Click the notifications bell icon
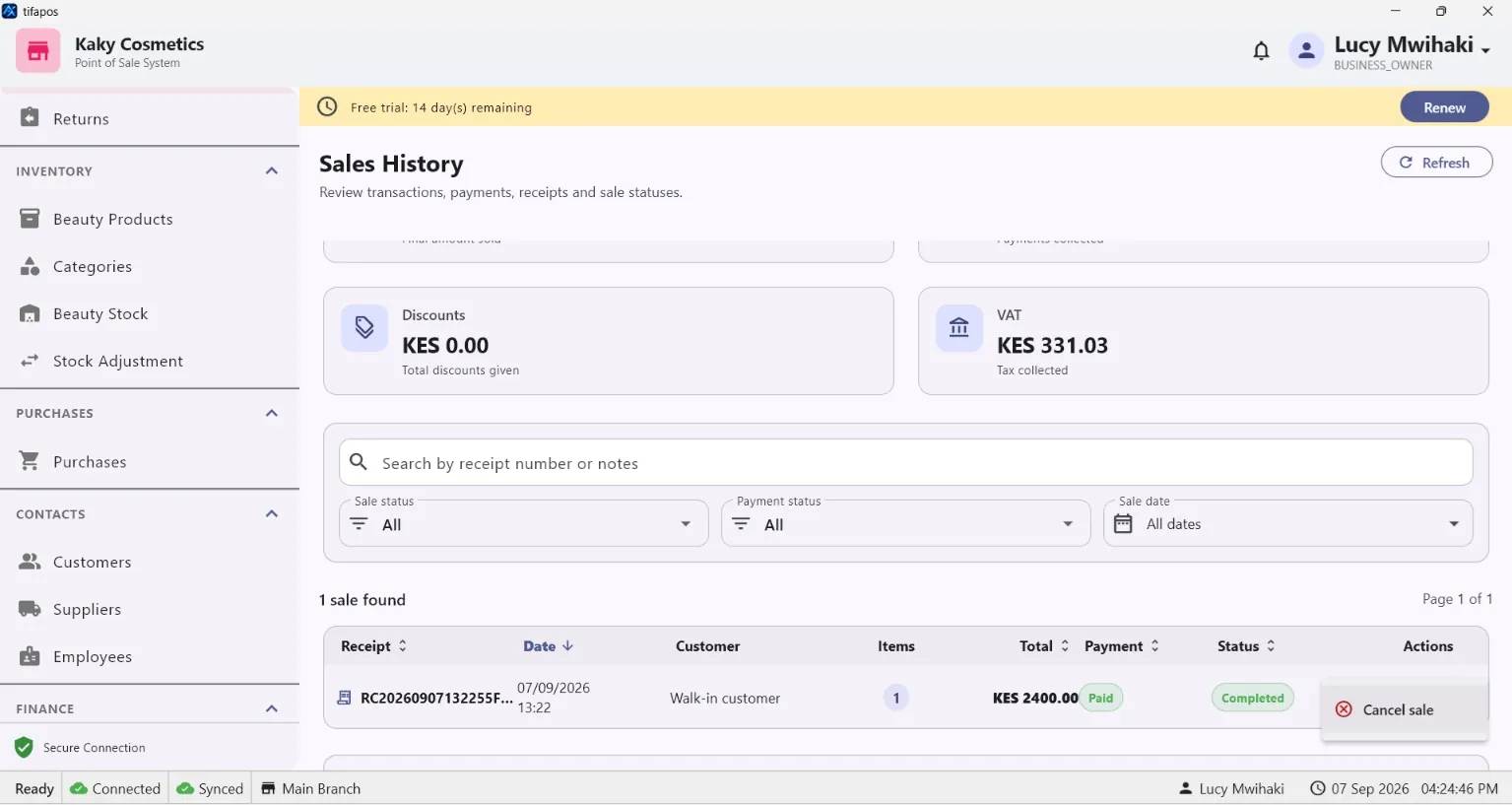 coord(1261,50)
